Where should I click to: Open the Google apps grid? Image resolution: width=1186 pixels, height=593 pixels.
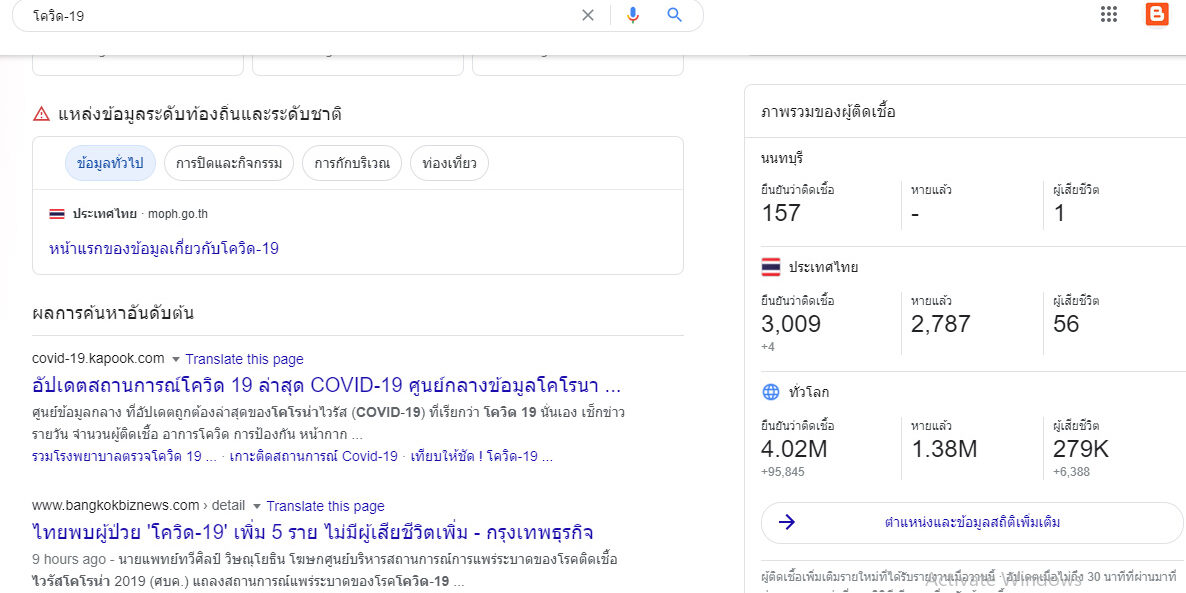1108,14
